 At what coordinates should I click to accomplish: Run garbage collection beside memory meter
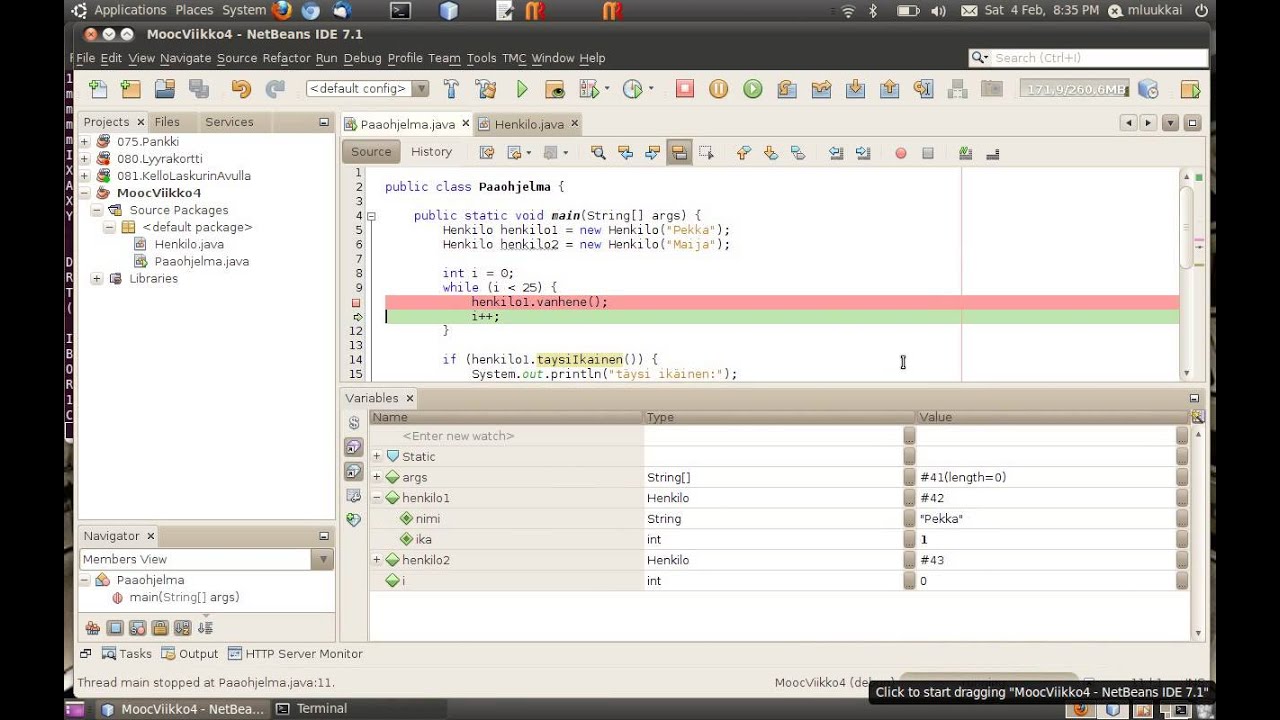1148,89
